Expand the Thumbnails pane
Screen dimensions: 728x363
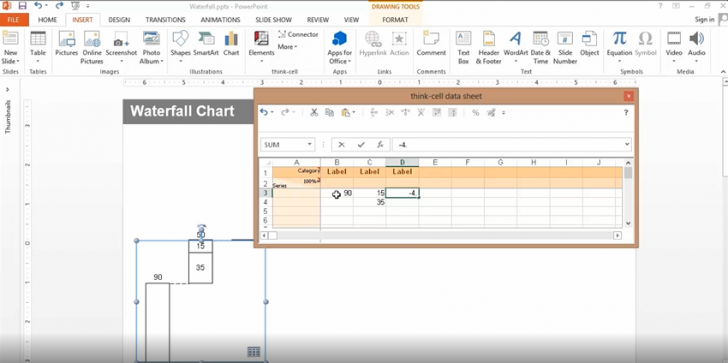7,90
